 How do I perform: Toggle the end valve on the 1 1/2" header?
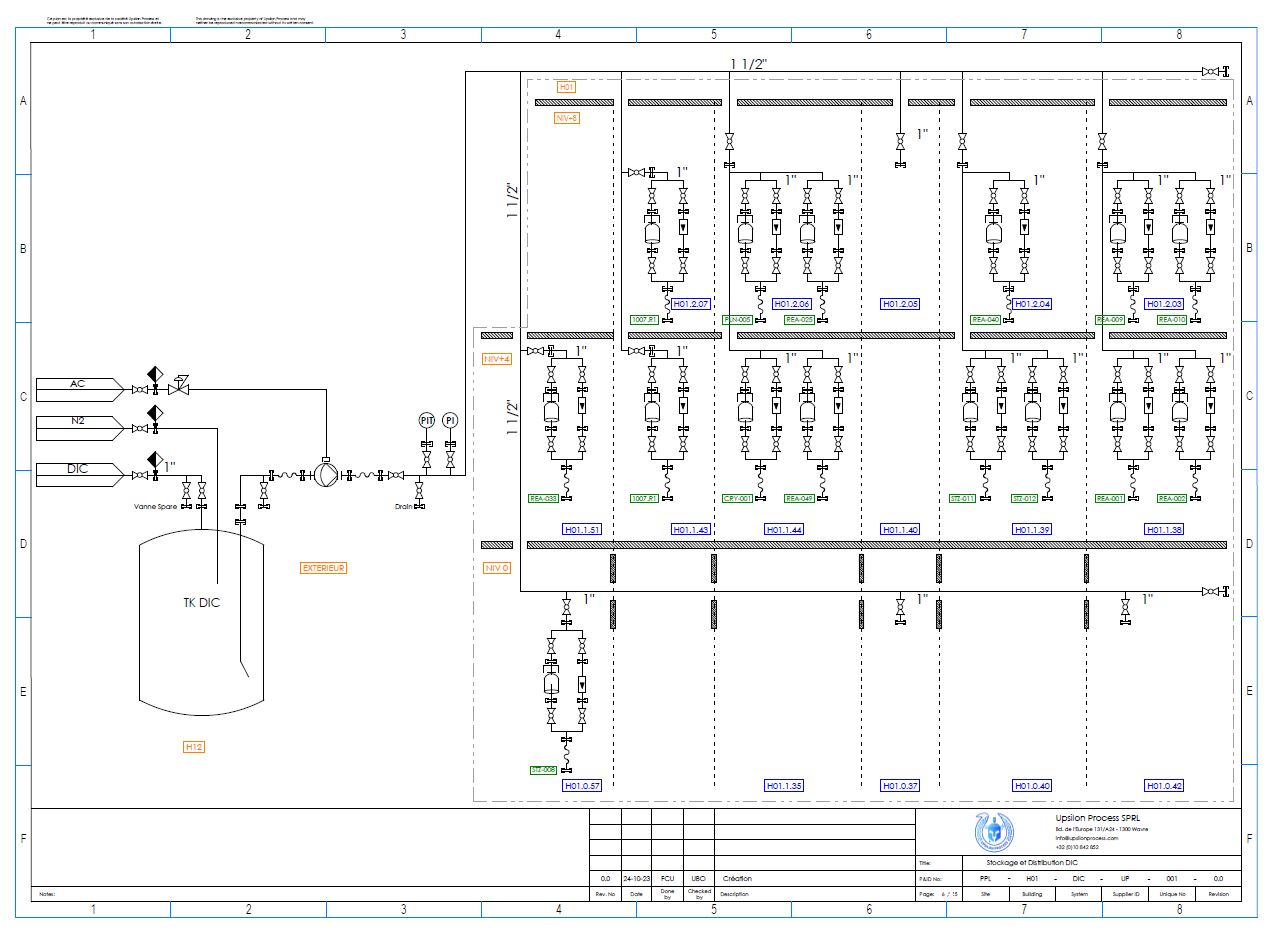tap(1210, 72)
